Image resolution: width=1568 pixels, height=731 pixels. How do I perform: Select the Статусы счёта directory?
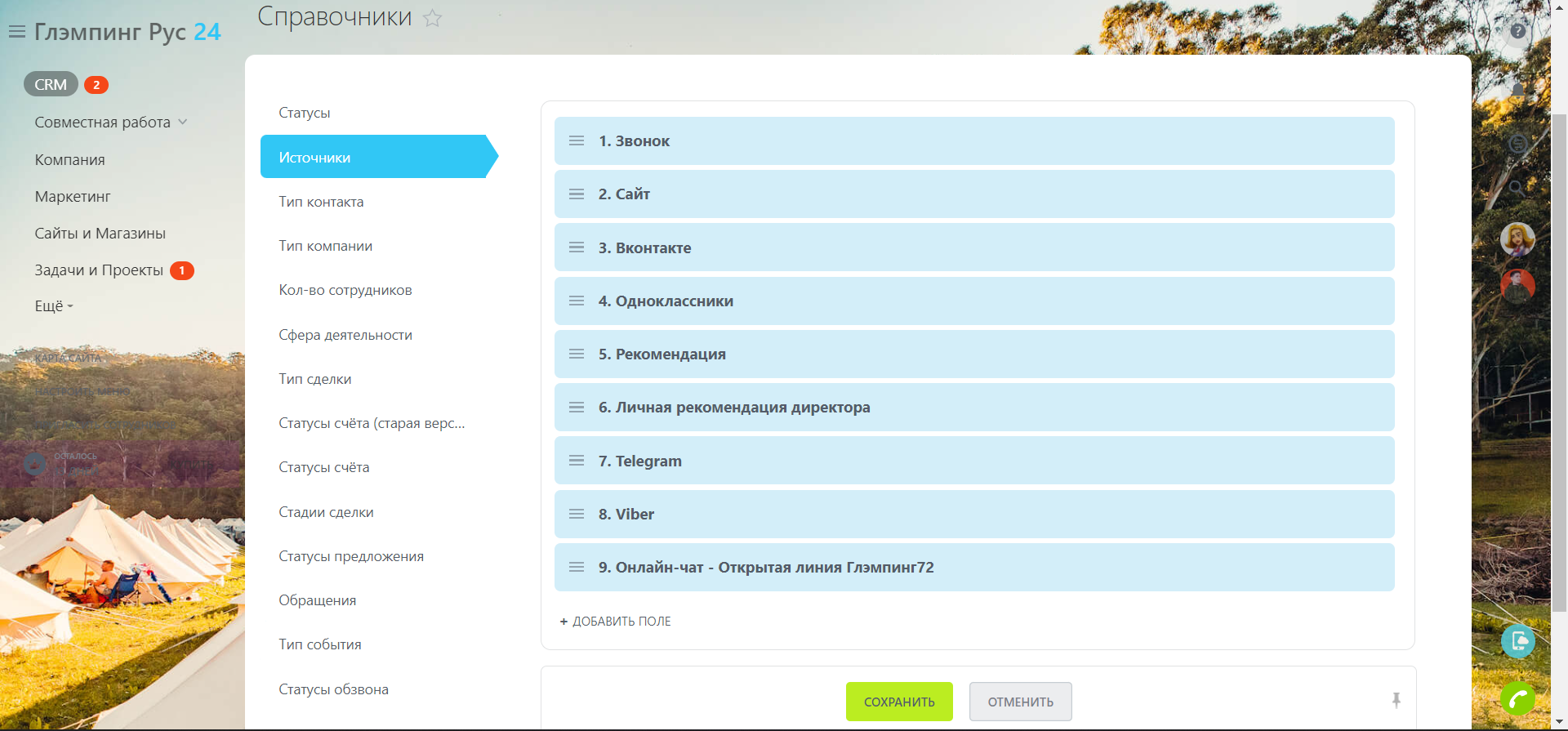pyautogui.click(x=324, y=467)
